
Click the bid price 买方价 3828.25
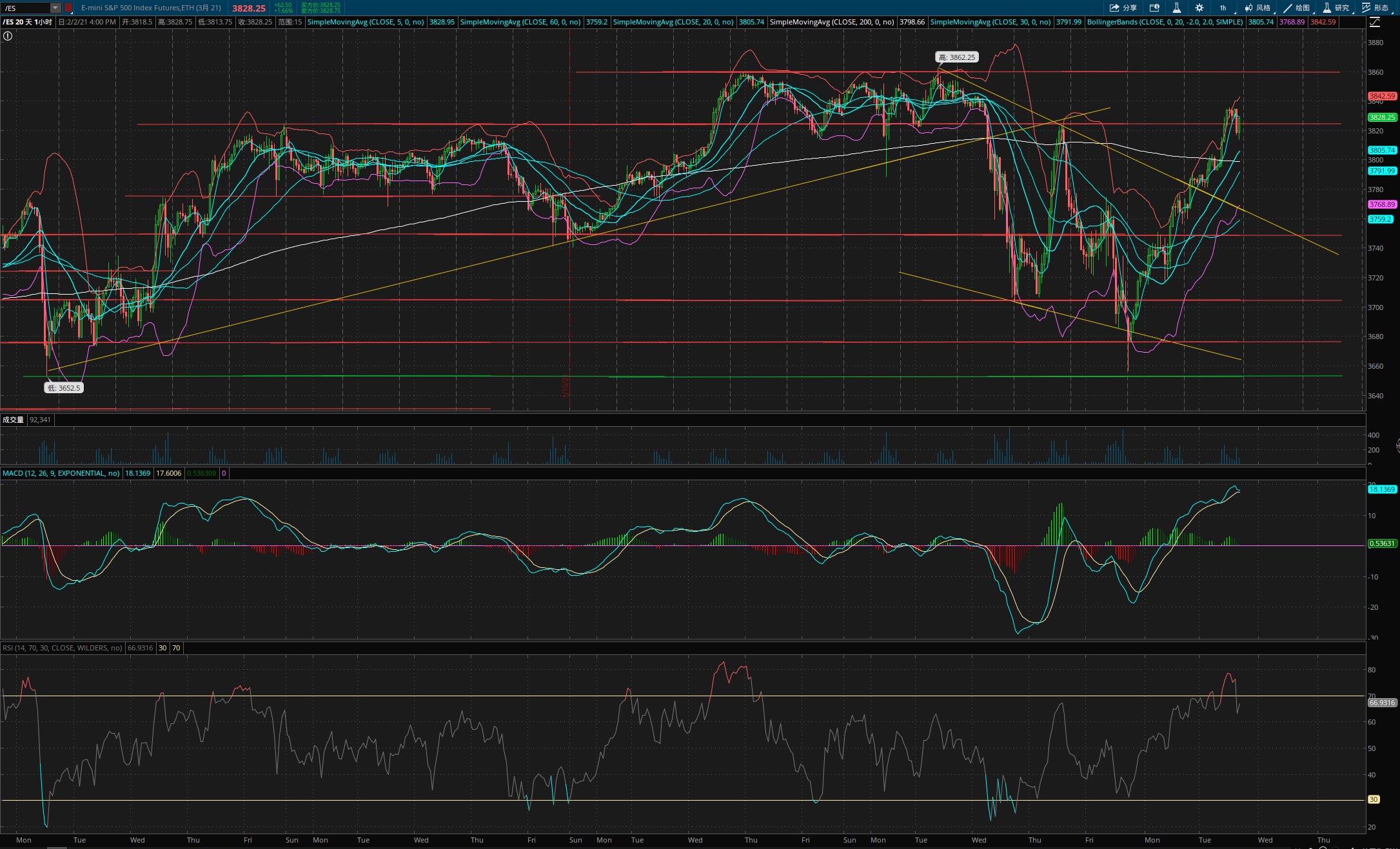[320, 5]
